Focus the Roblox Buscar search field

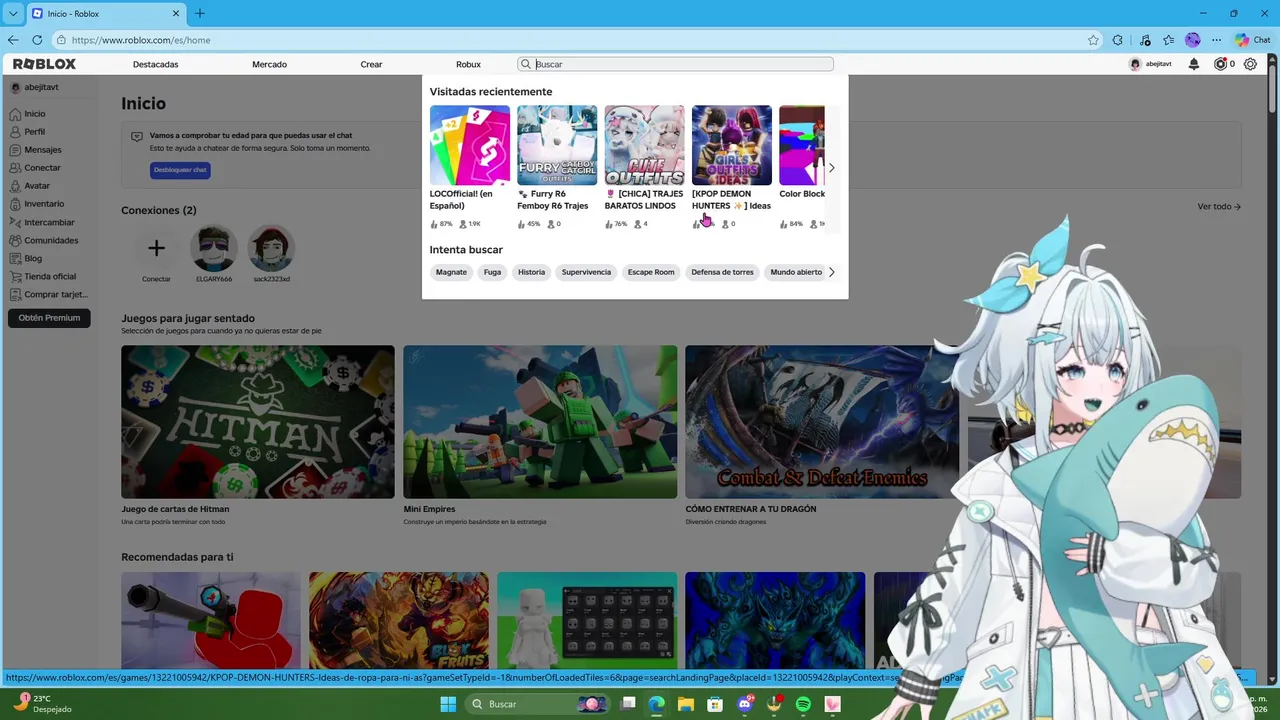[675, 64]
